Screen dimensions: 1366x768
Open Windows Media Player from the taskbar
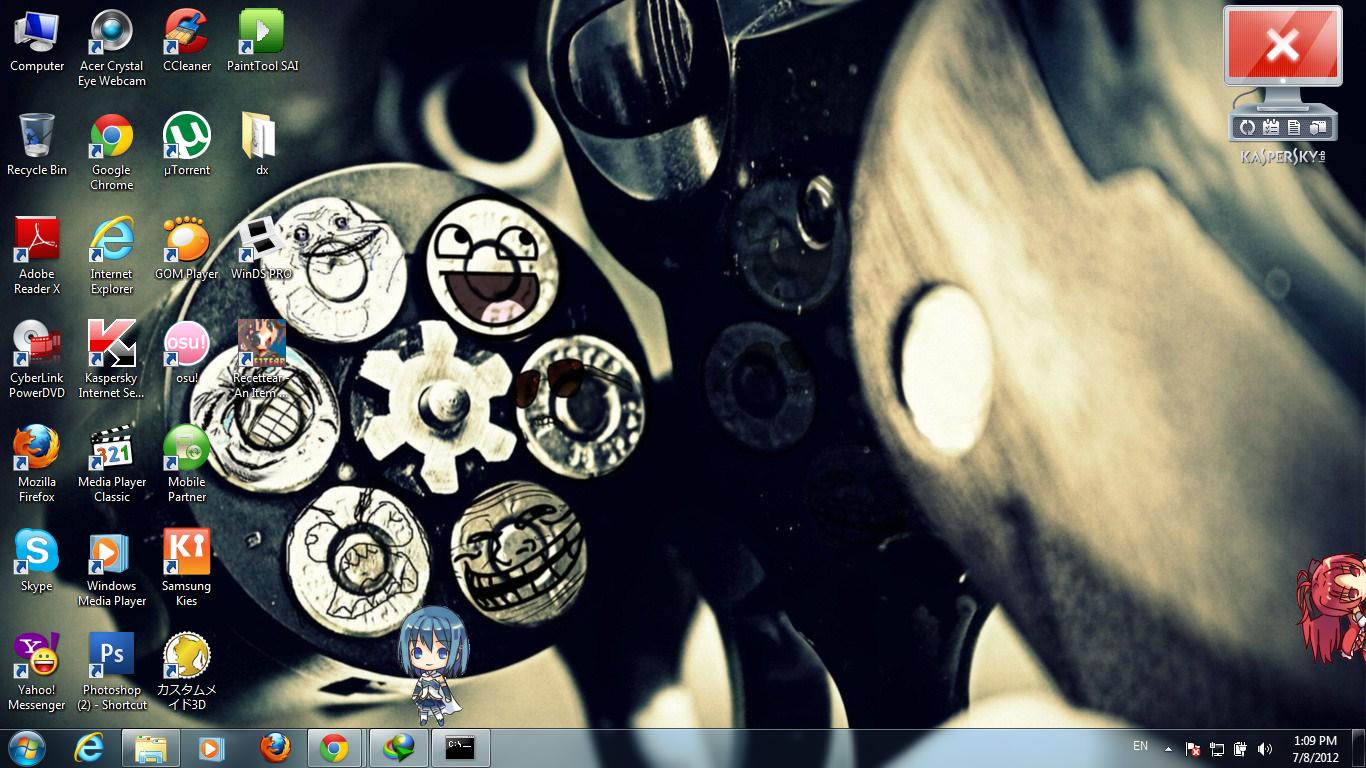212,747
